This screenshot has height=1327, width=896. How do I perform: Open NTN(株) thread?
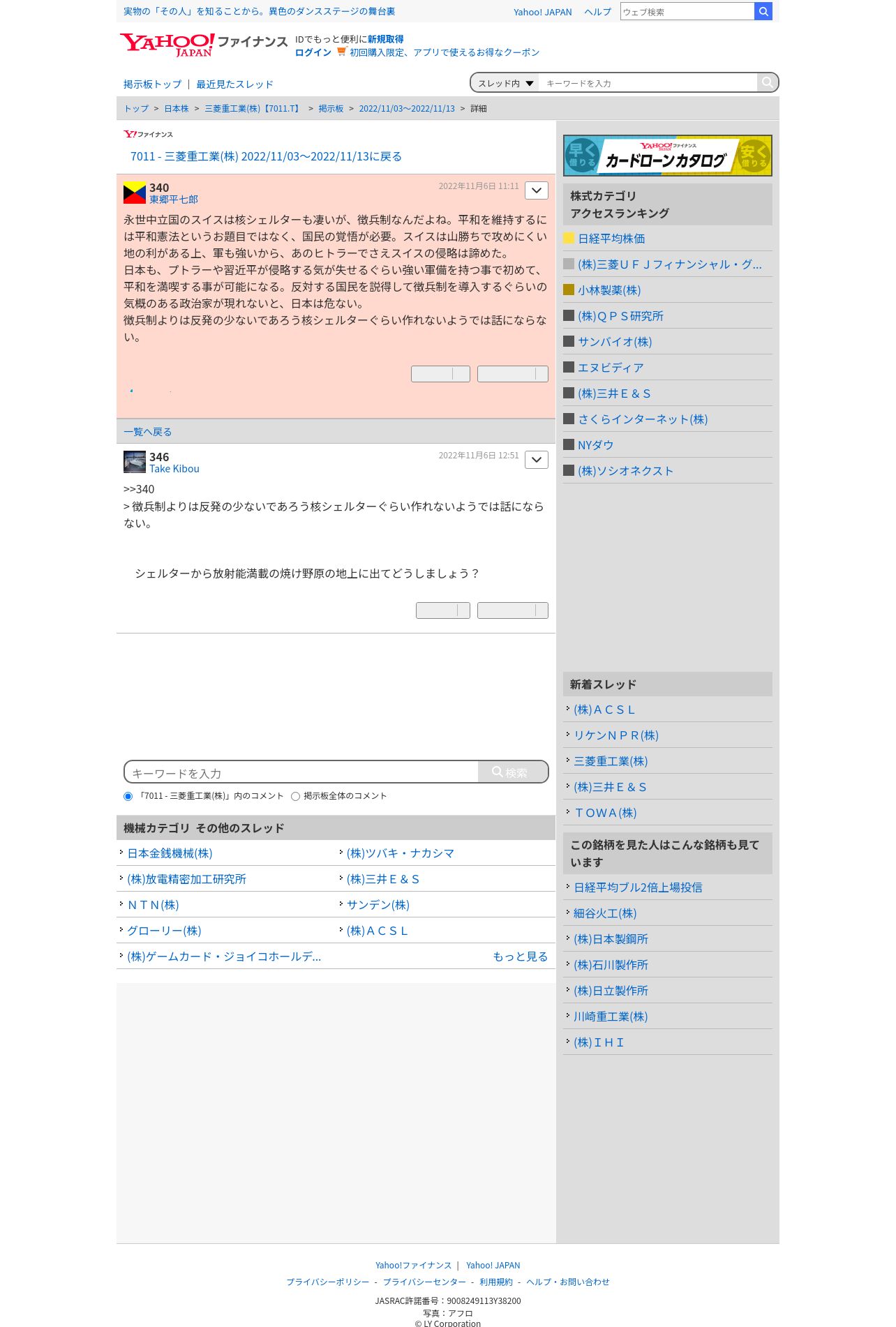pyautogui.click(x=153, y=905)
